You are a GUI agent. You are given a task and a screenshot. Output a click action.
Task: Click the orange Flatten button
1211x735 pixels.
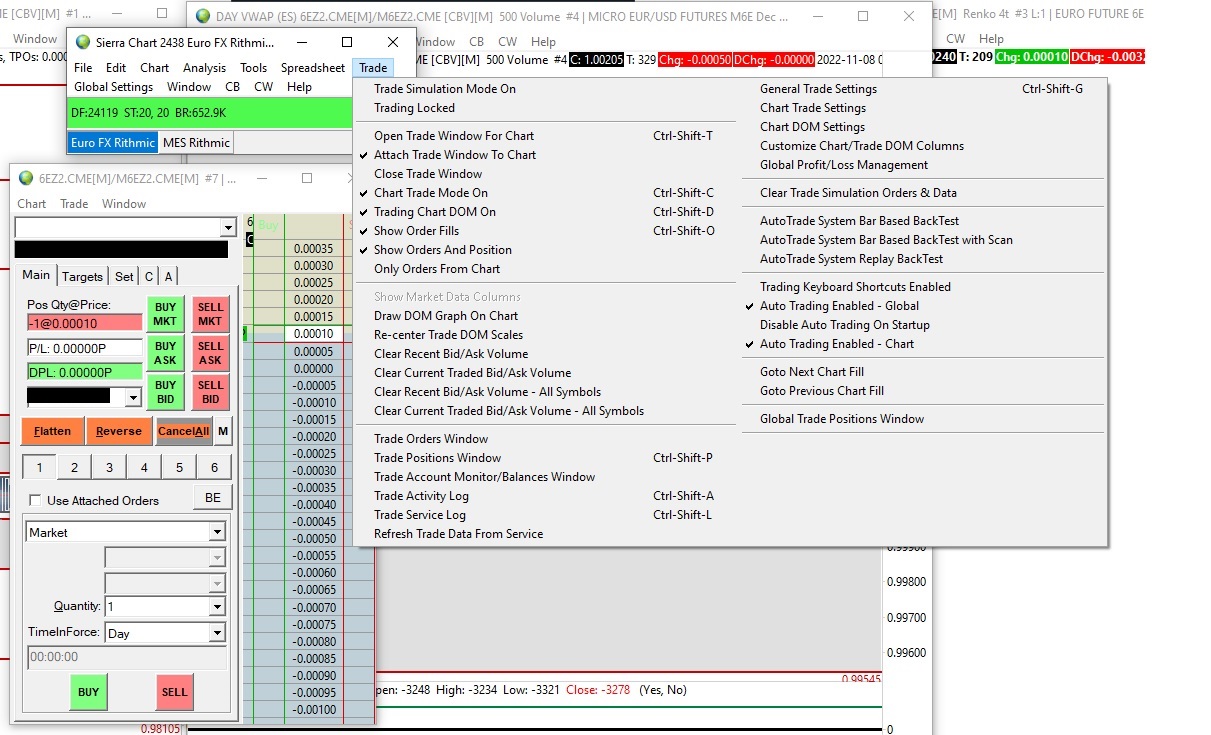52,431
